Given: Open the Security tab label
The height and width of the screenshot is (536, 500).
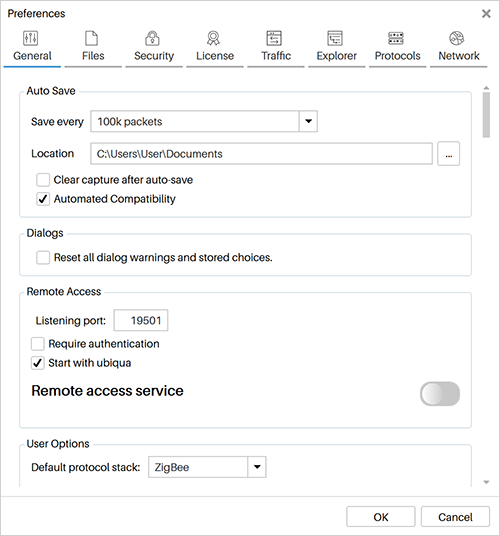Looking at the screenshot, I should 154,56.
